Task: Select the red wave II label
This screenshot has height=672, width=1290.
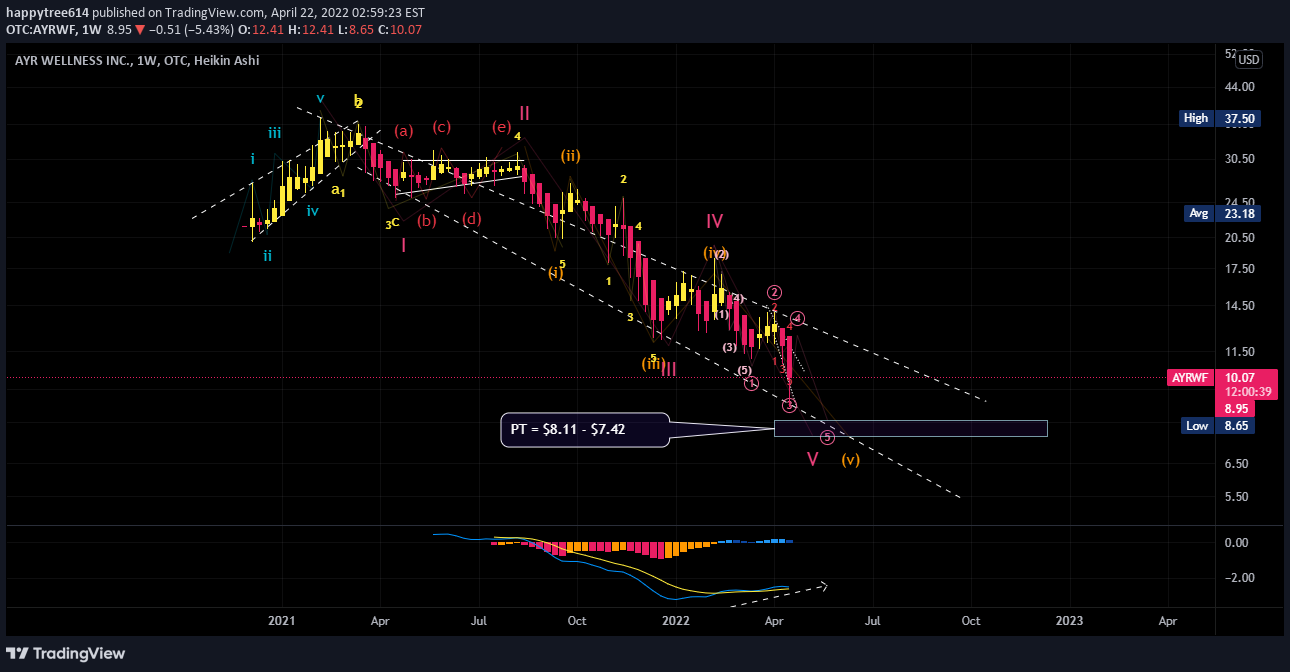Action: point(524,113)
